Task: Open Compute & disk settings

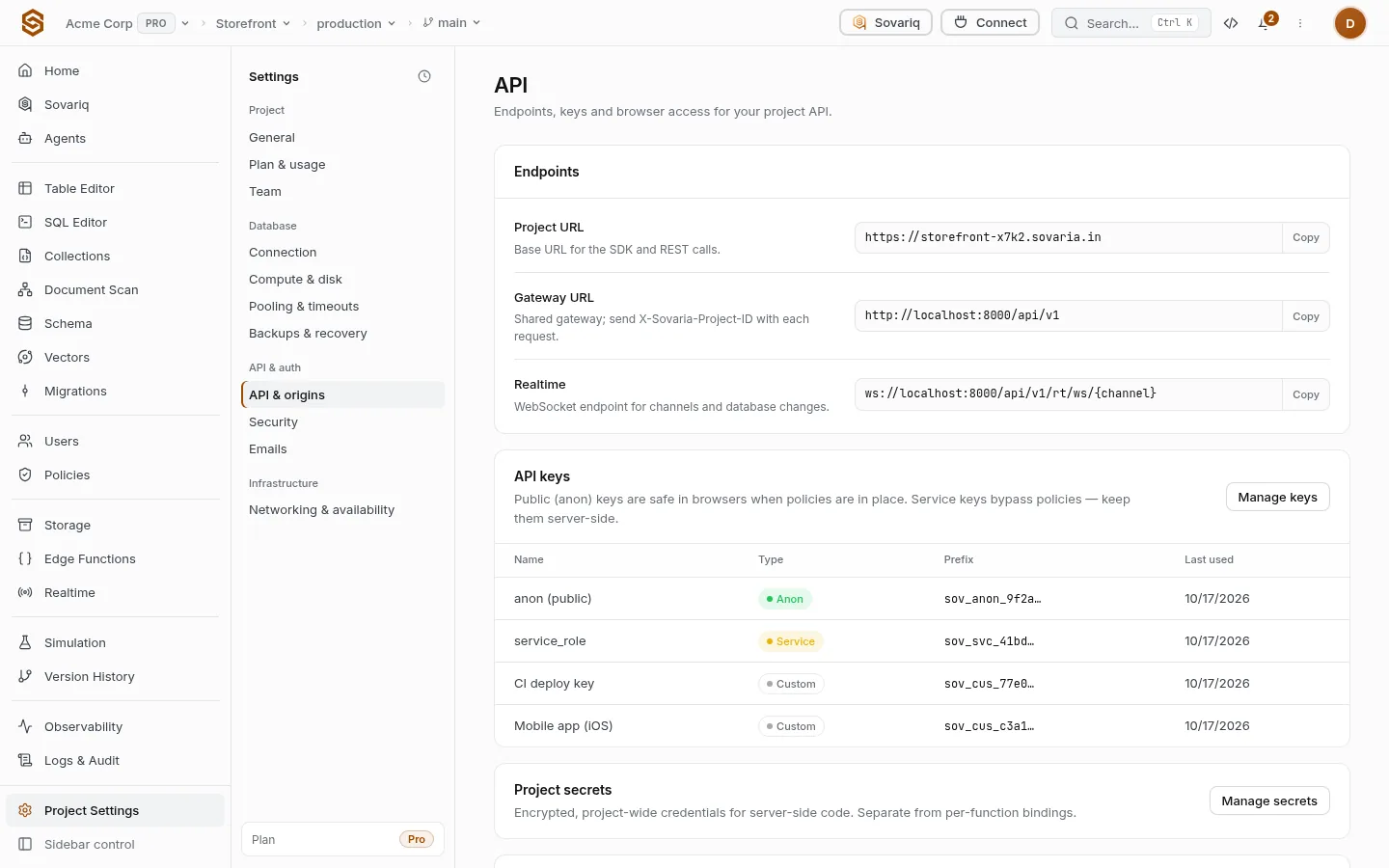Action: pos(342,280)
